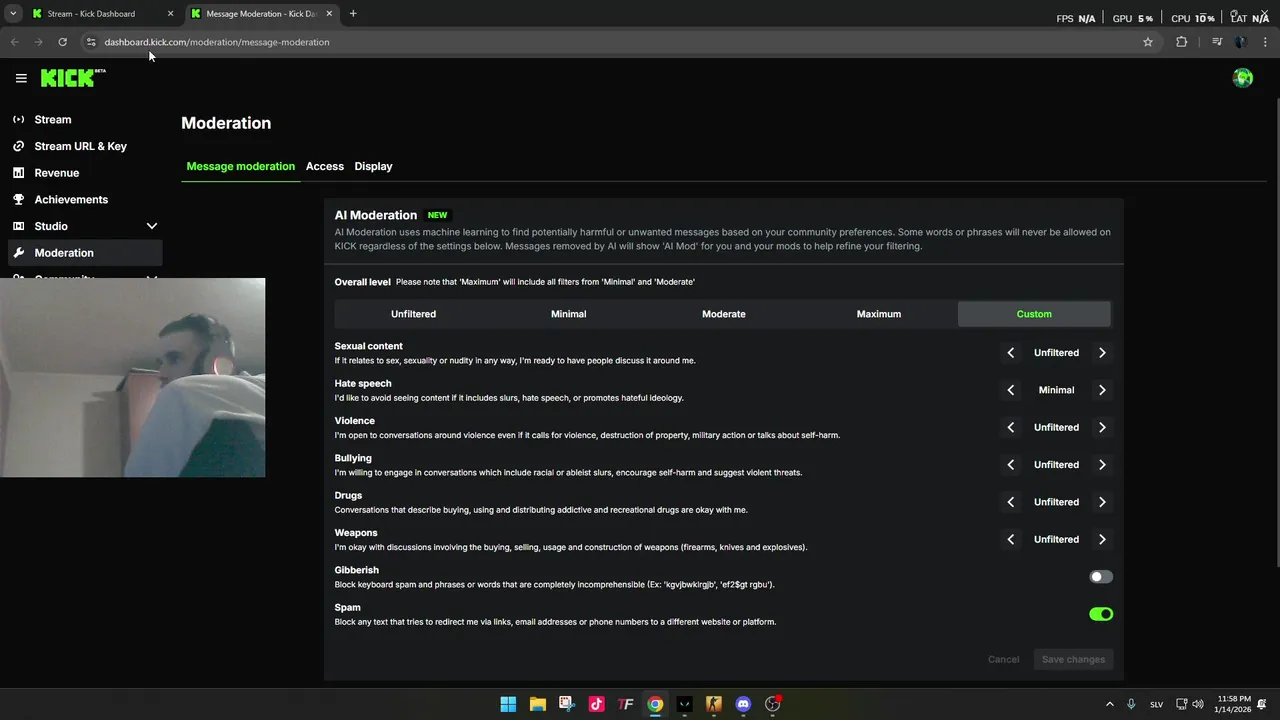Increase Drugs filter with right arrow
1280x720 pixels.
[1102, 502]
